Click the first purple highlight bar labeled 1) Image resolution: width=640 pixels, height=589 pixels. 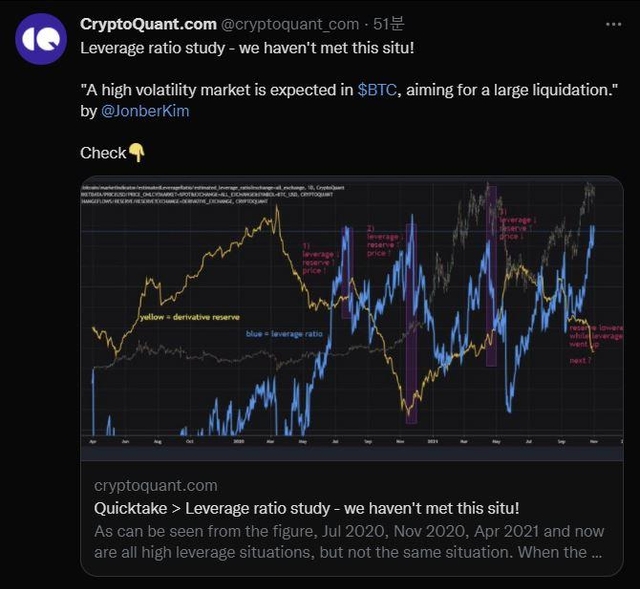point(347,270)
